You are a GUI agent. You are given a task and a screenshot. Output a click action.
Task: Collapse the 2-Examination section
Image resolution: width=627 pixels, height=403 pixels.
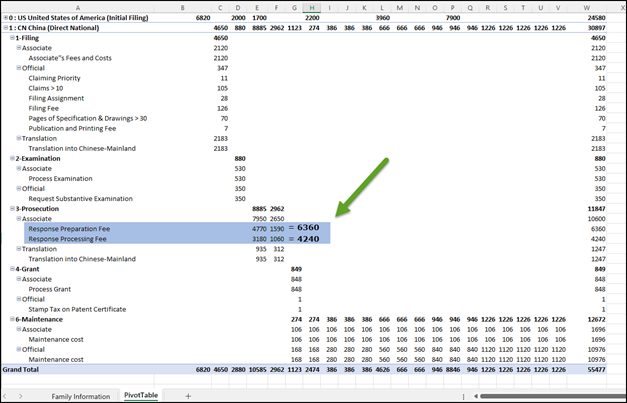pyautogui.click(x=13, y=158)
